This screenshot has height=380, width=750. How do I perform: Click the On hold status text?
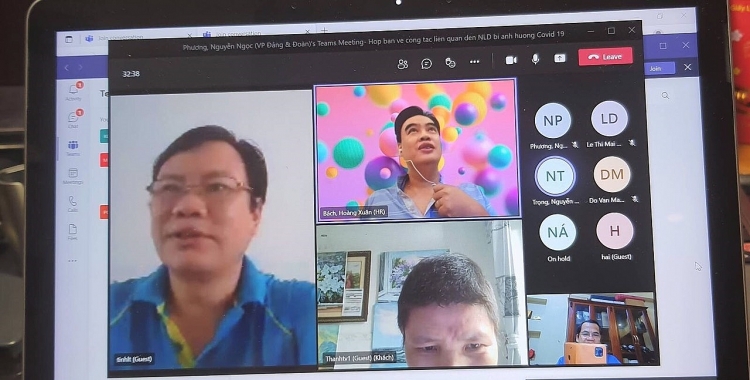pos(559,258)
